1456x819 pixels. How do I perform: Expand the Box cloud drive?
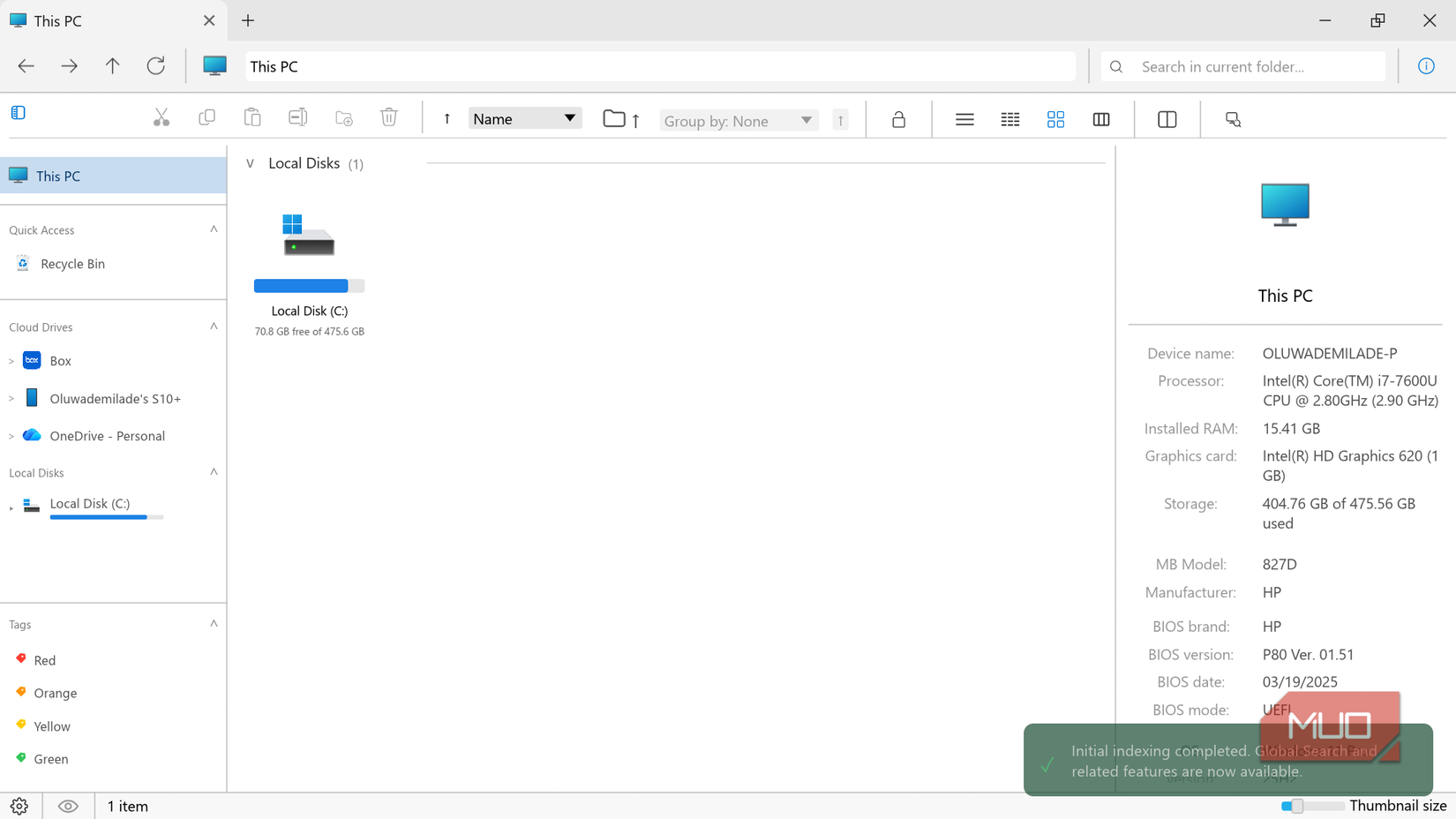point(11,361)
